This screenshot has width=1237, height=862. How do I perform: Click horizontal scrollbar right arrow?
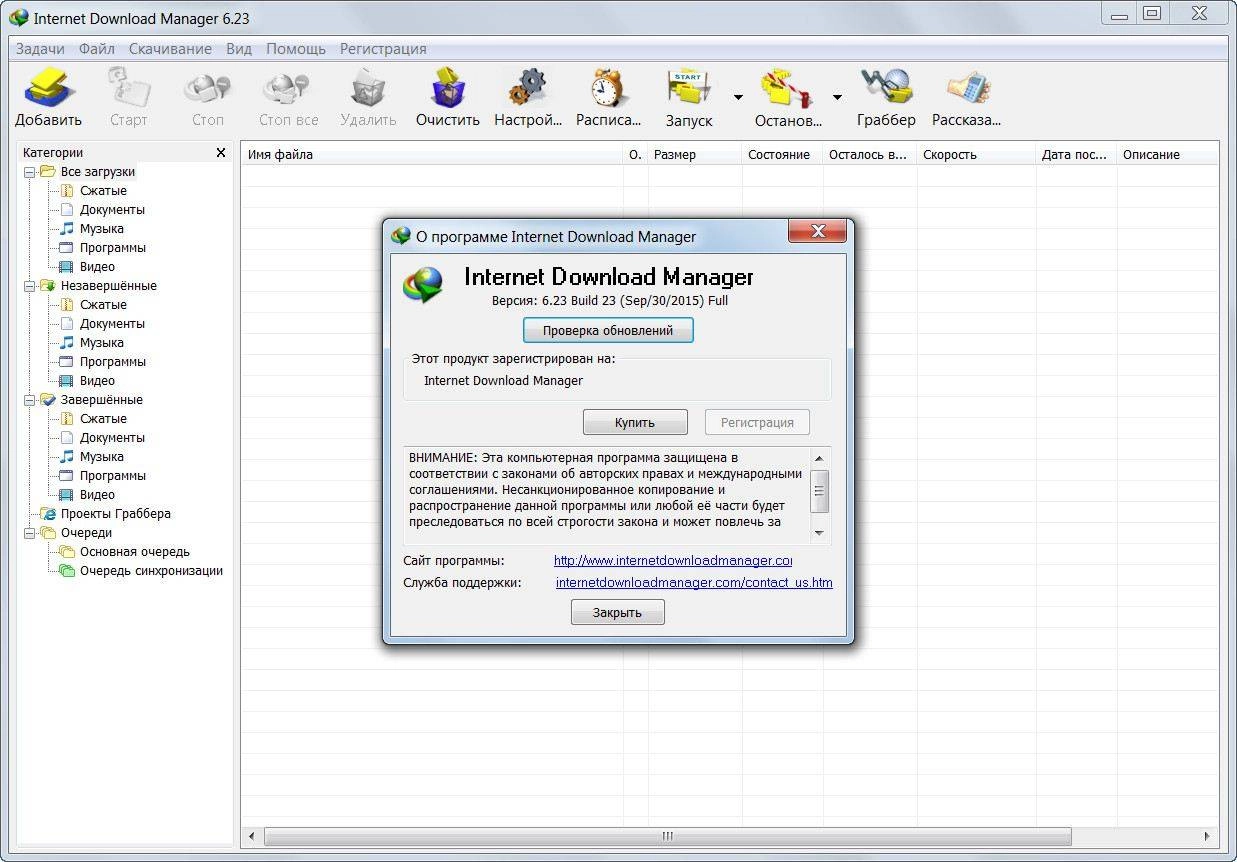coord(1208,836)
